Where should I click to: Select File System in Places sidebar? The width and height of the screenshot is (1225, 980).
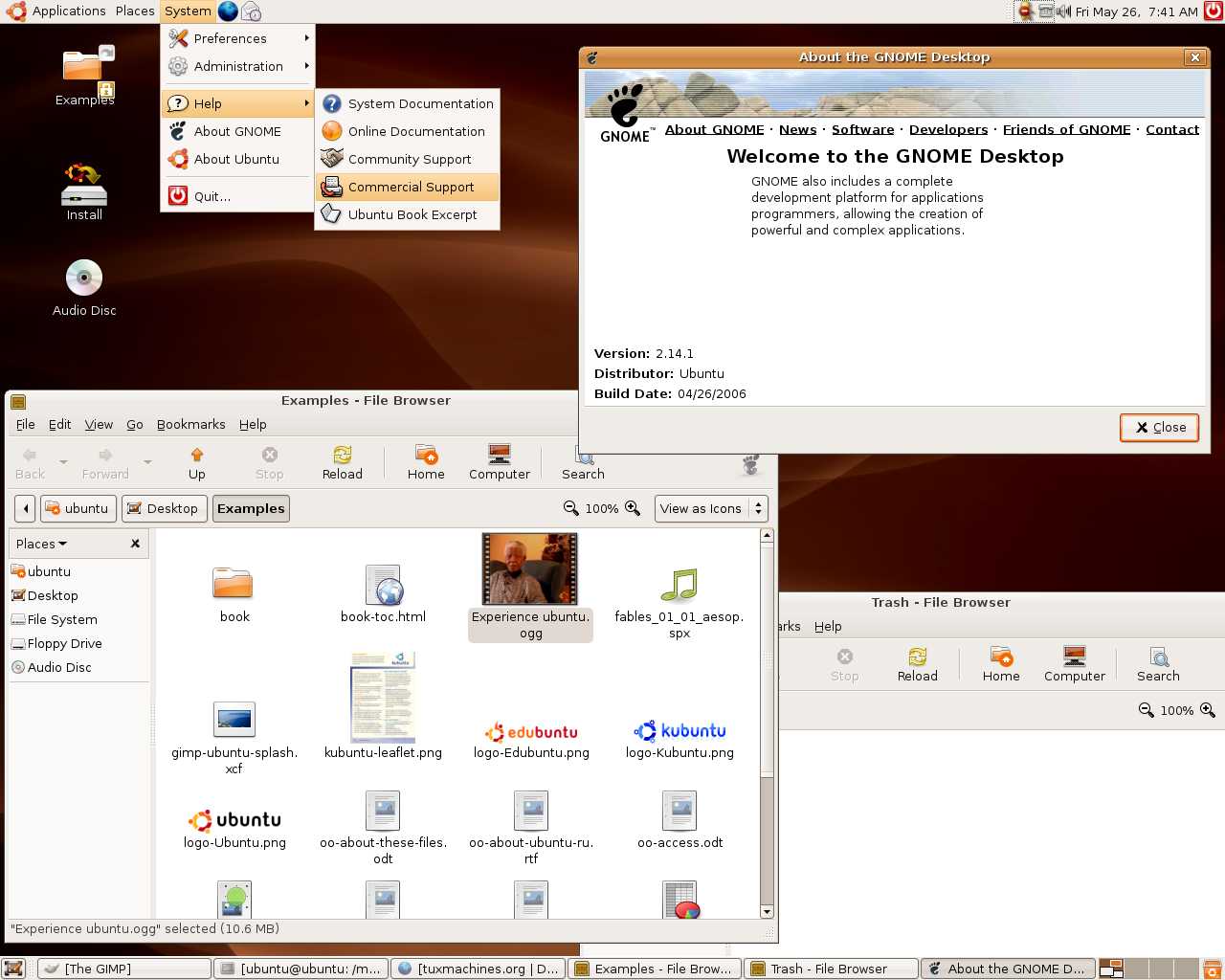78,619
